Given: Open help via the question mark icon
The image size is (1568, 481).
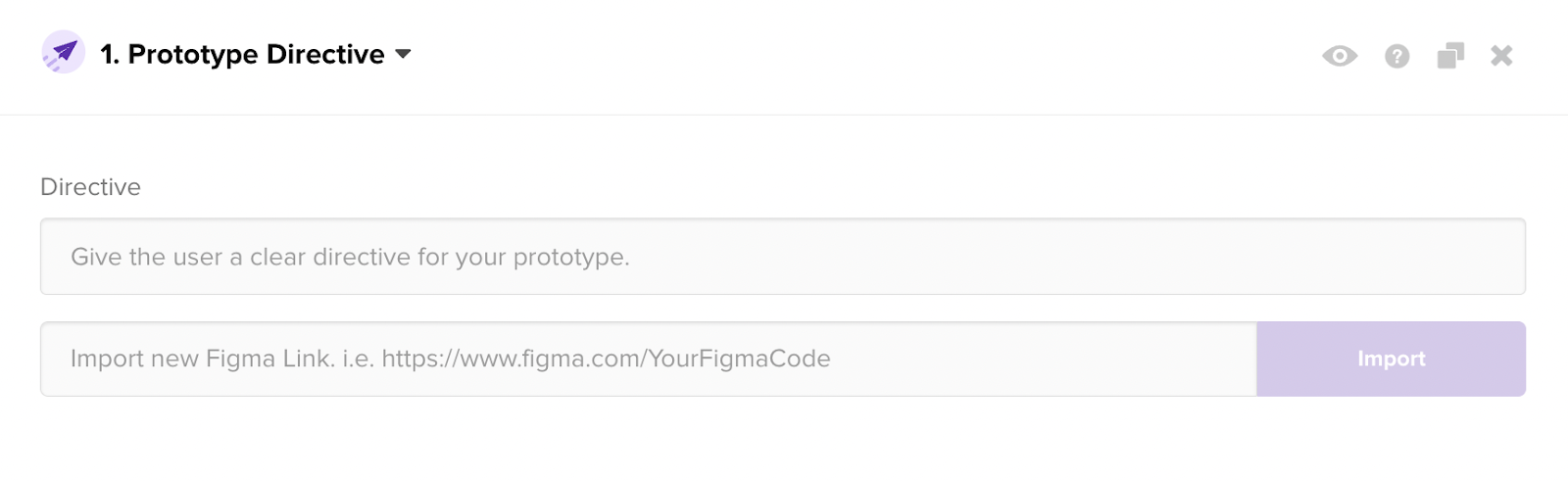Looking at the screenshot, I should [1397, 56].
